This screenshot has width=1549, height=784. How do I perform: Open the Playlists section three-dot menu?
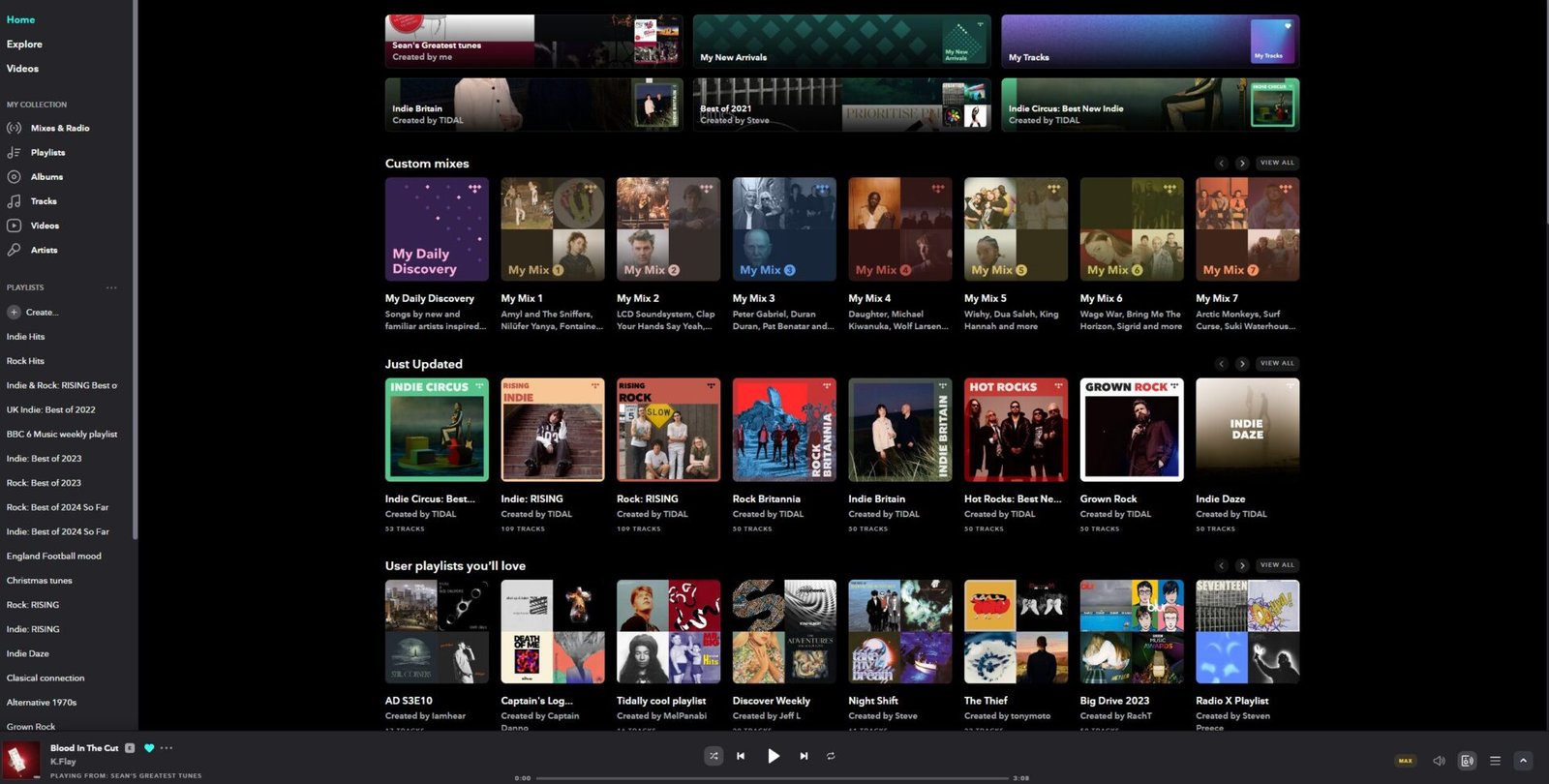[111, 287]
